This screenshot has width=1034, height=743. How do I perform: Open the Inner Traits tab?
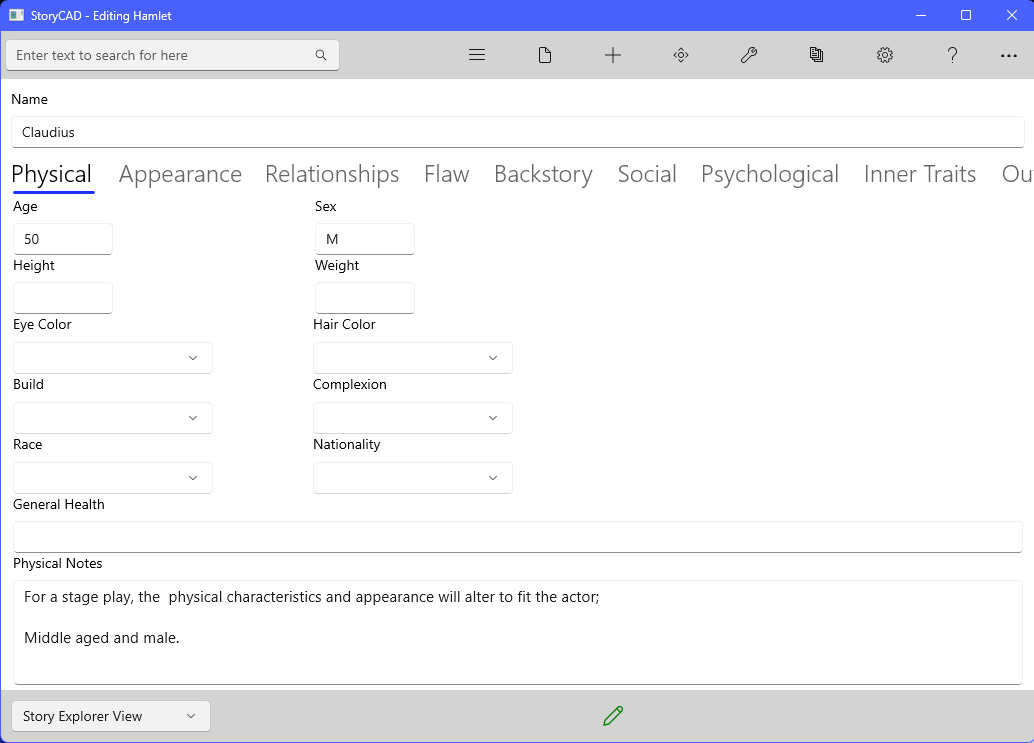(x=920, y=175)
